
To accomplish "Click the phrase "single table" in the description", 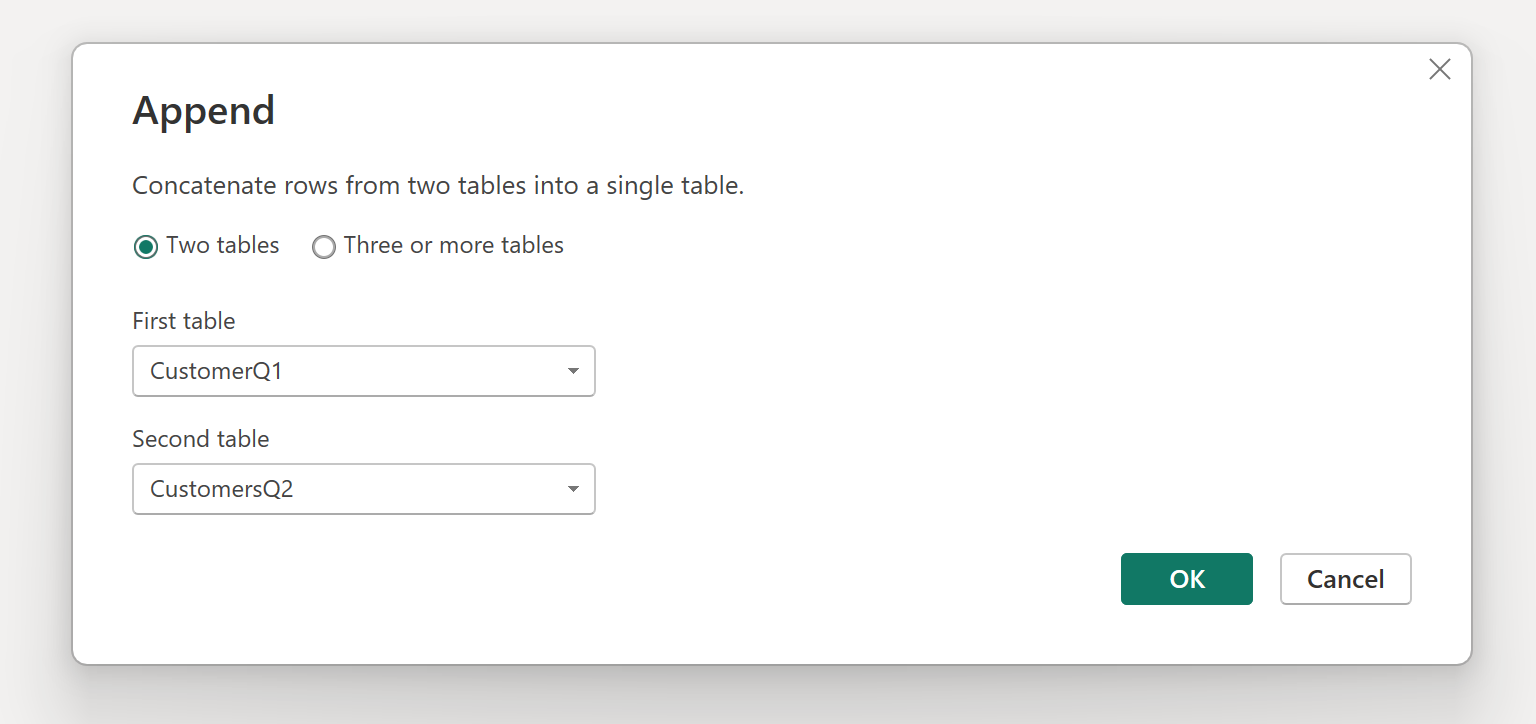I will click(x=674, y=186).
